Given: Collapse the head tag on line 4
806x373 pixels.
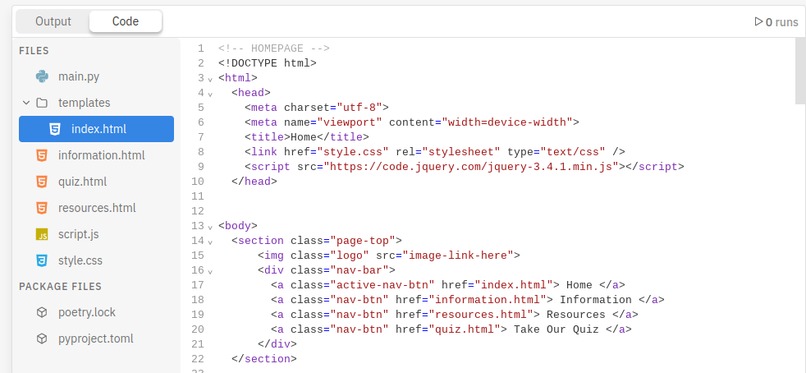Looking at the screenshot, I should click(210, 94).
